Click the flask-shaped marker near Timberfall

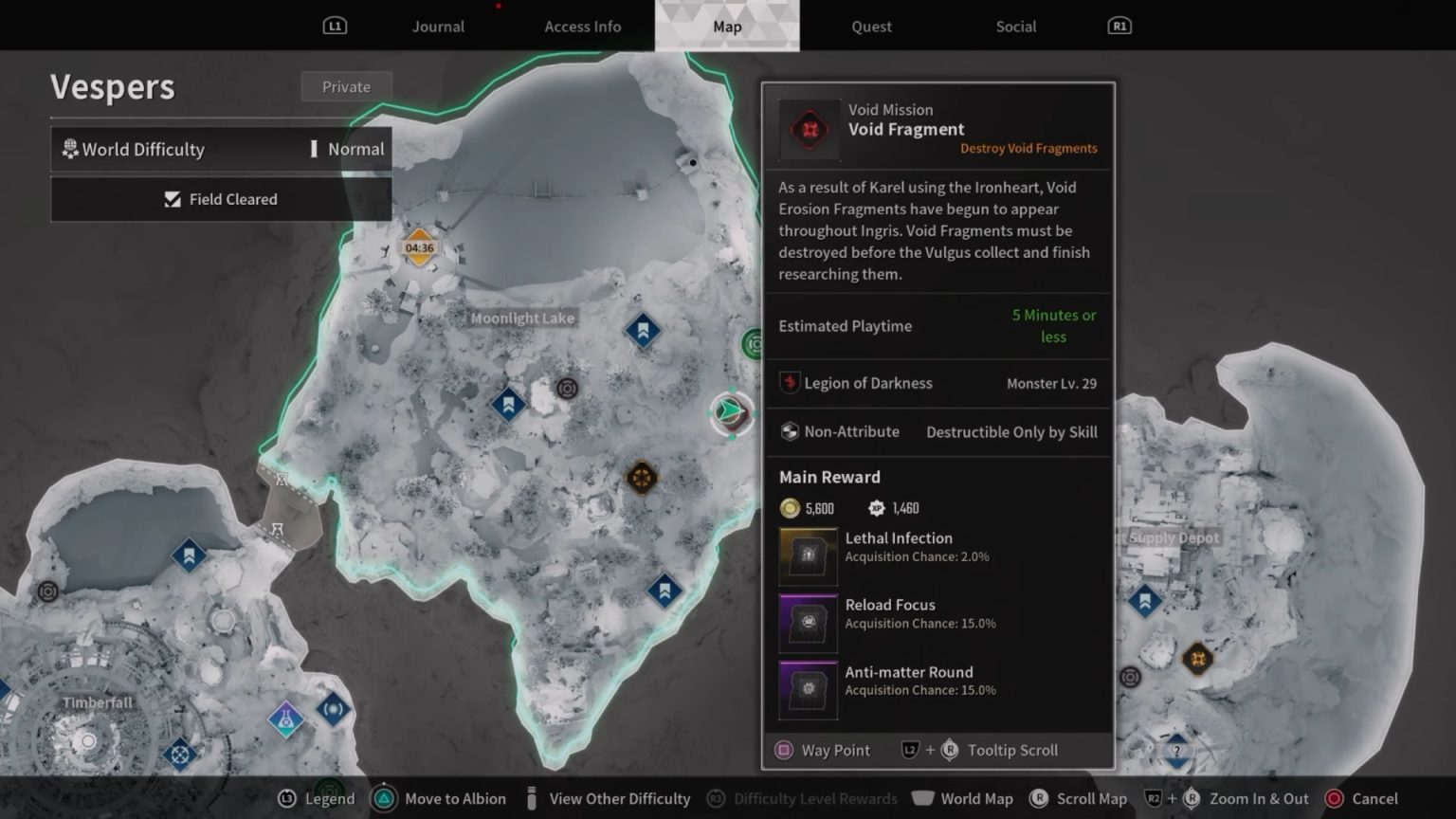[285, 719]
